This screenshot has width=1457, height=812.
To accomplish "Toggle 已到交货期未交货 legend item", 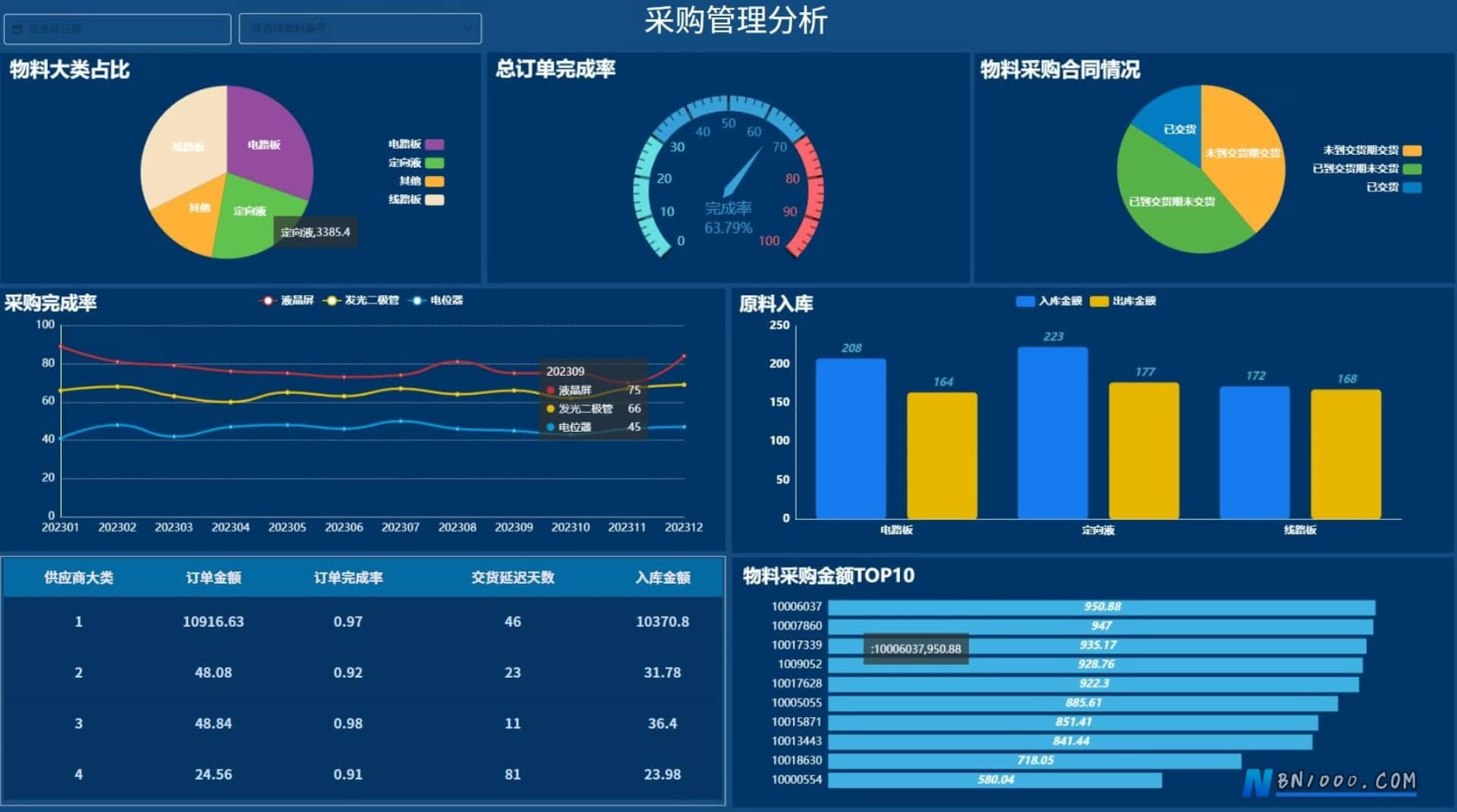I will [1367, 168].
